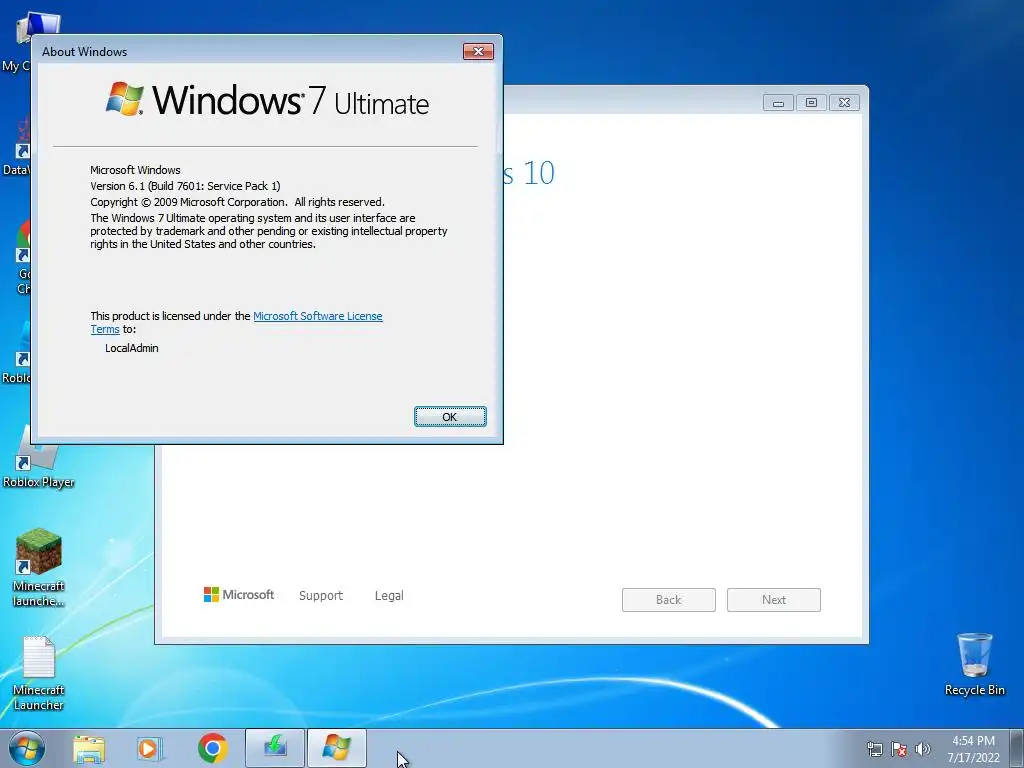Click the Terms link in About dialog
1024x768 pixels.
pos(104,329)
